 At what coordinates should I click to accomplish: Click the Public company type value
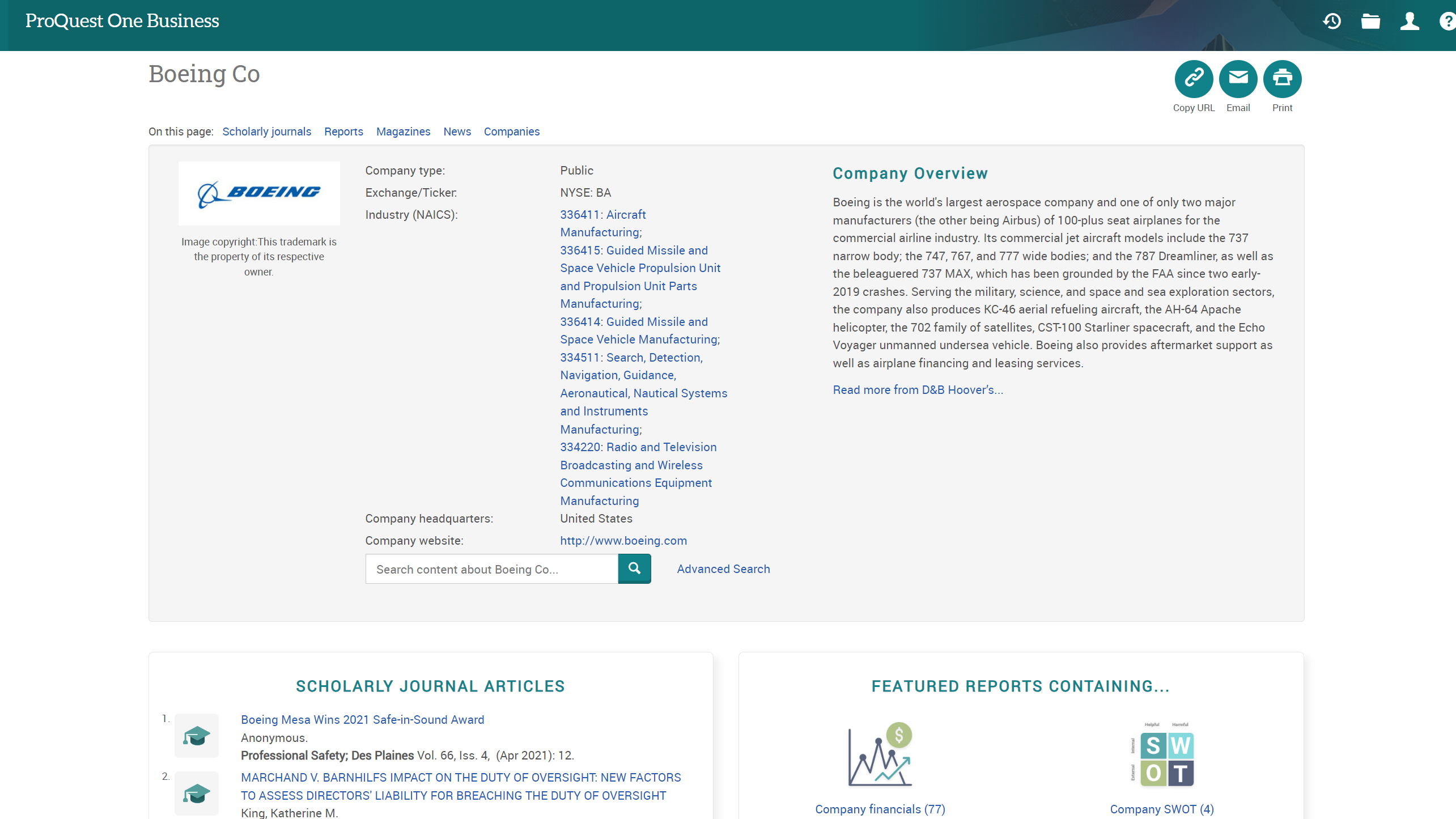(576, 171)
